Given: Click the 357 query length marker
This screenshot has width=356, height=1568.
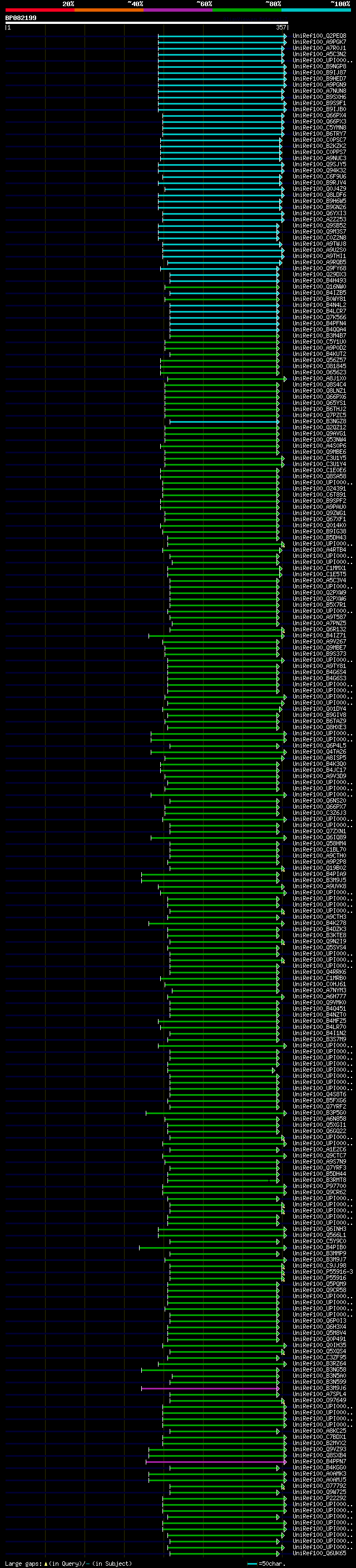Looking at the screenshot, I should [281, 27].
